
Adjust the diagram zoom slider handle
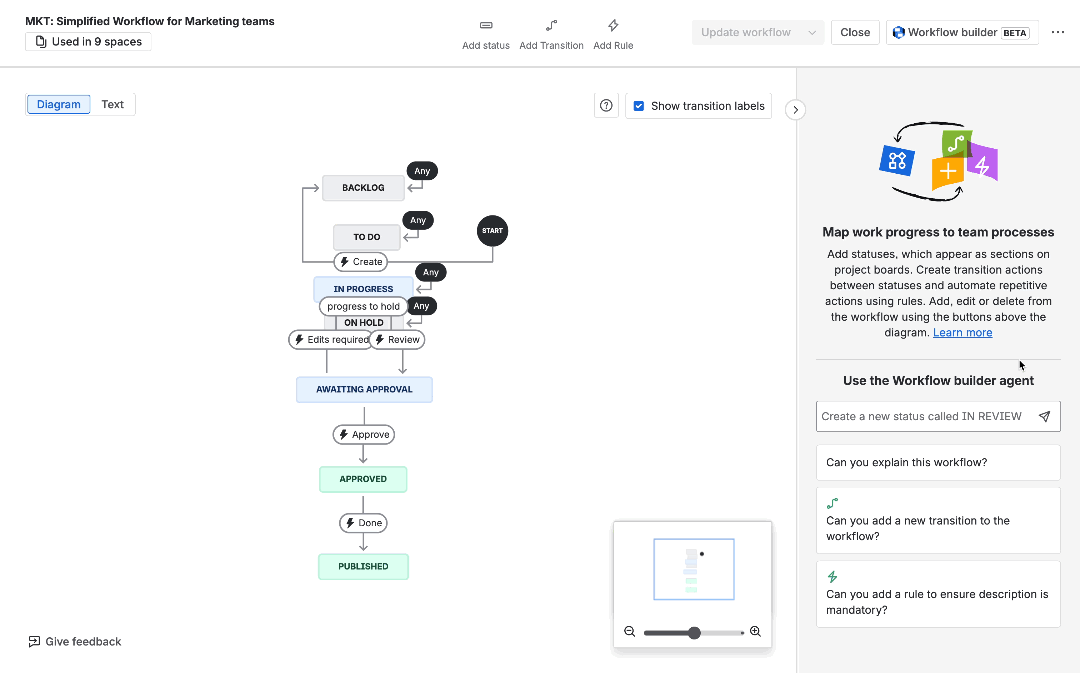(x=694, y=632)
